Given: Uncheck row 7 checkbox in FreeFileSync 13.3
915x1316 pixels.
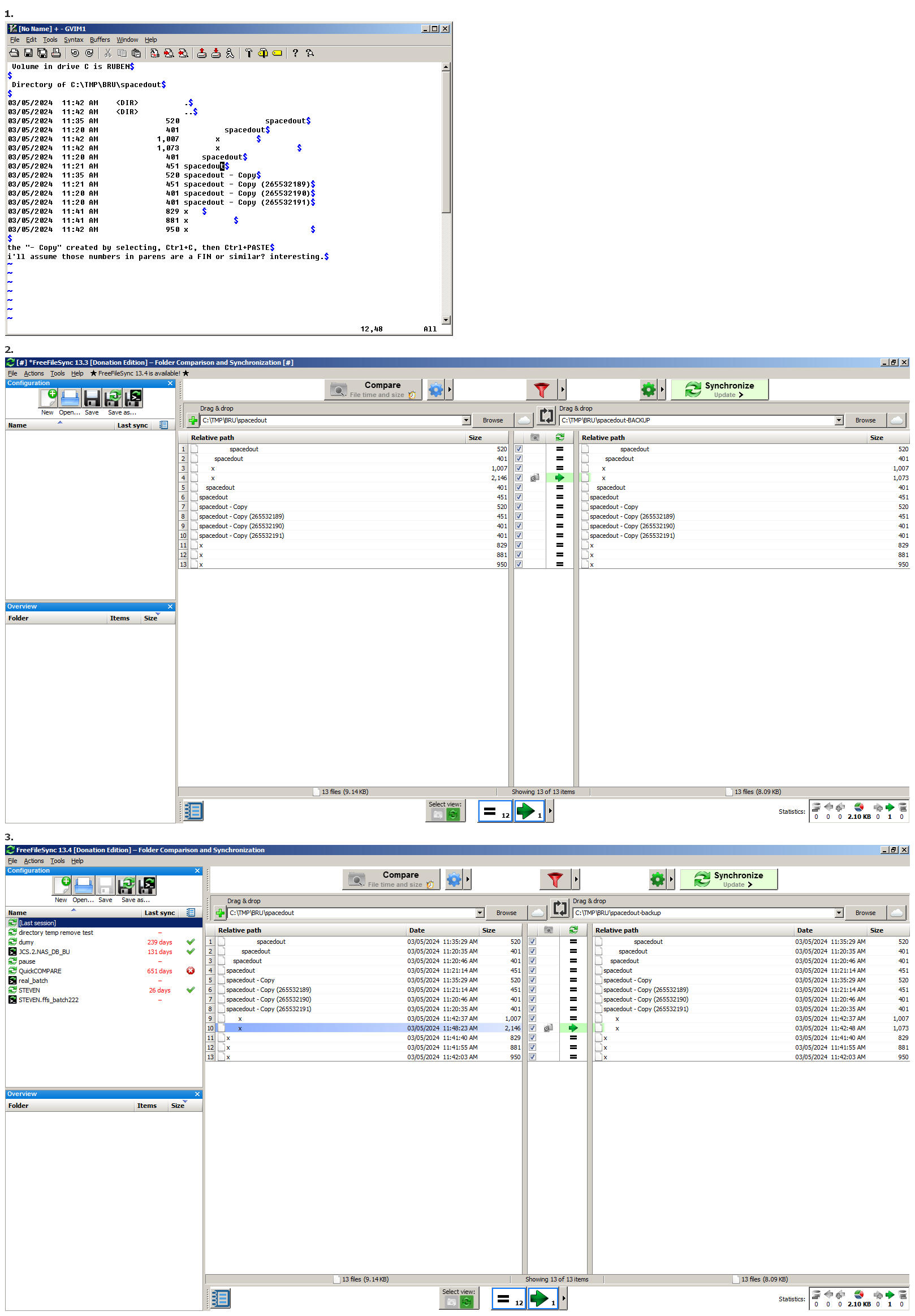Looking at the screenshot, I should coord(519,507).
